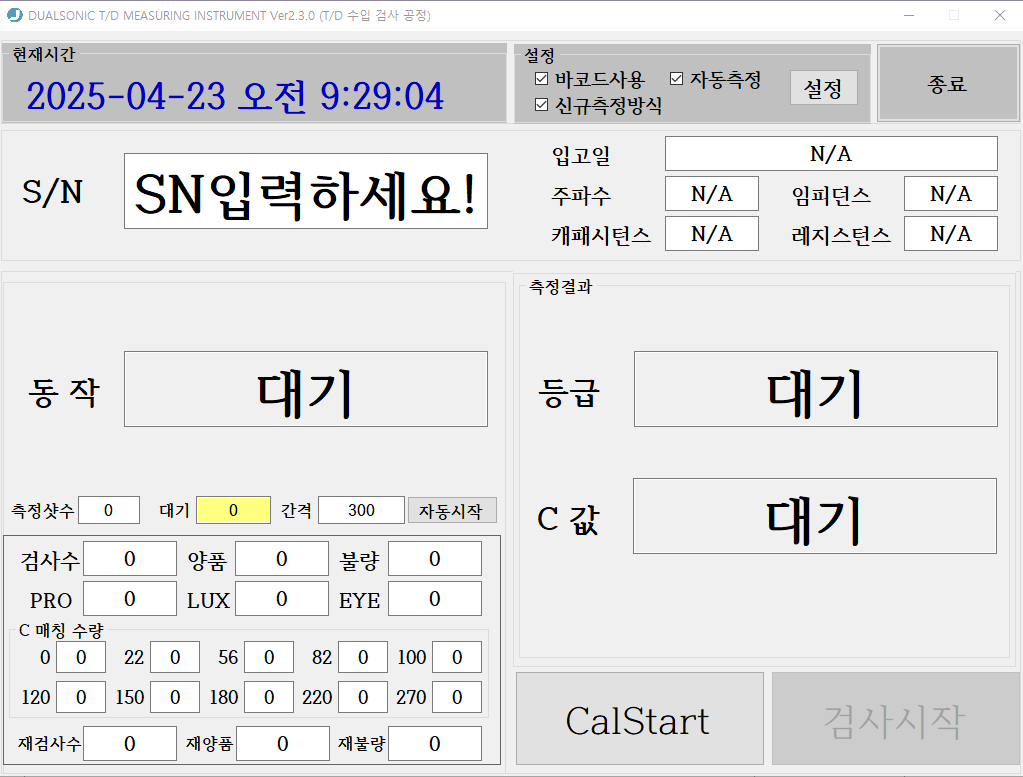
Task: Open settings via the 설정 button
Action: 823,88
